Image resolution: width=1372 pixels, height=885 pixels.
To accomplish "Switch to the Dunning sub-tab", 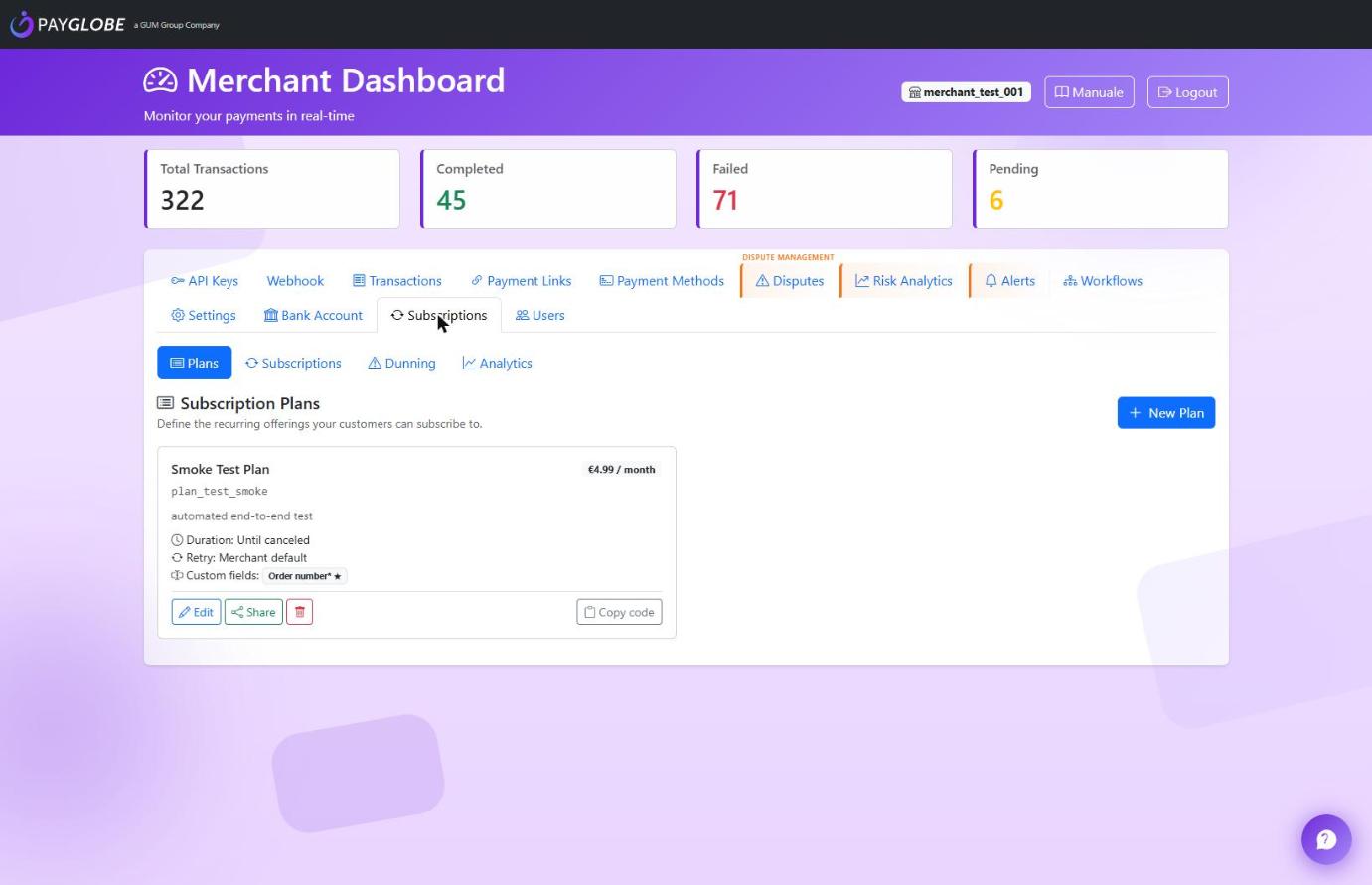I will 401,363.
